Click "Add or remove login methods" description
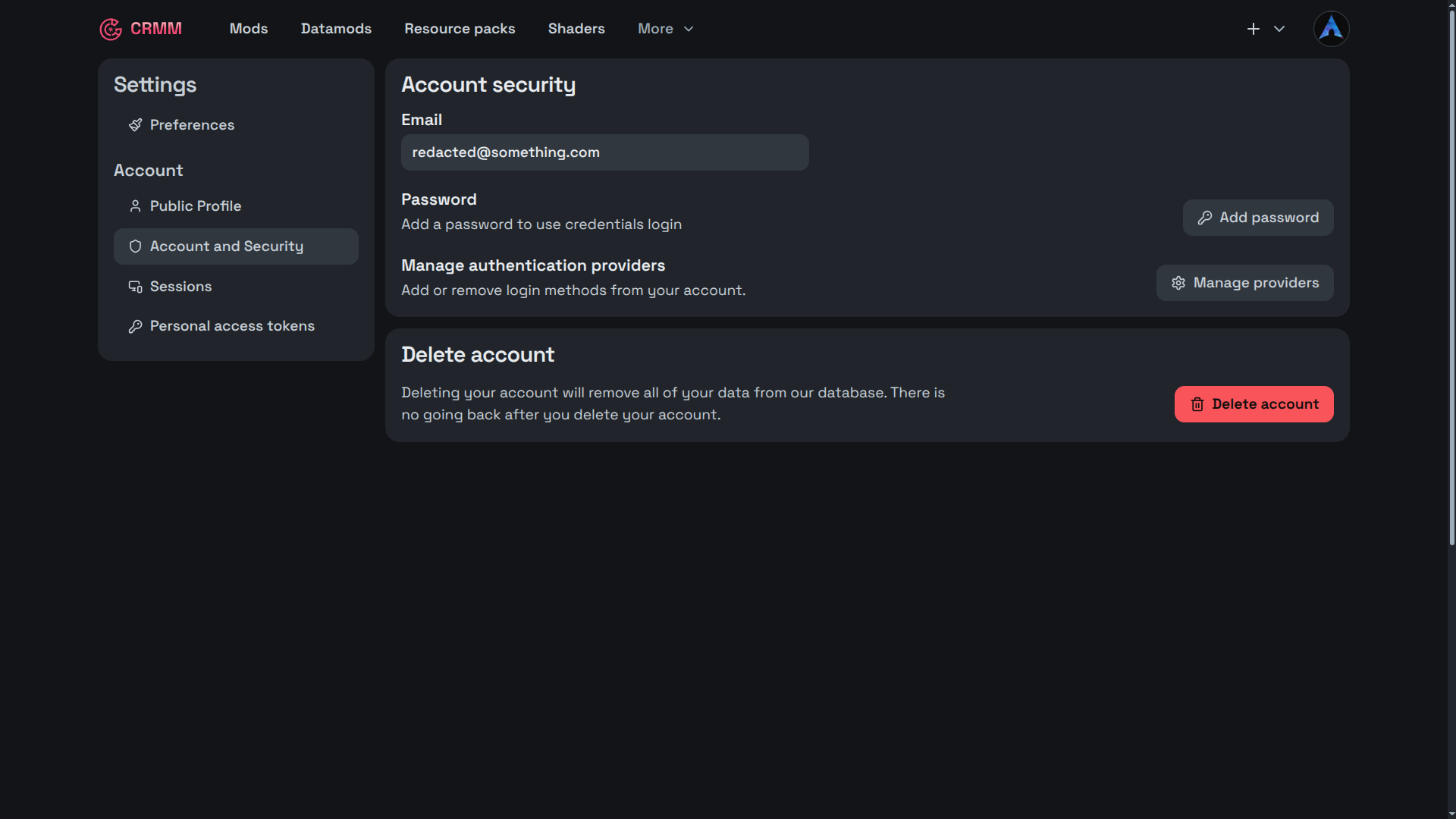Screen dimensions: 1456x819 [x=573, y=290]
